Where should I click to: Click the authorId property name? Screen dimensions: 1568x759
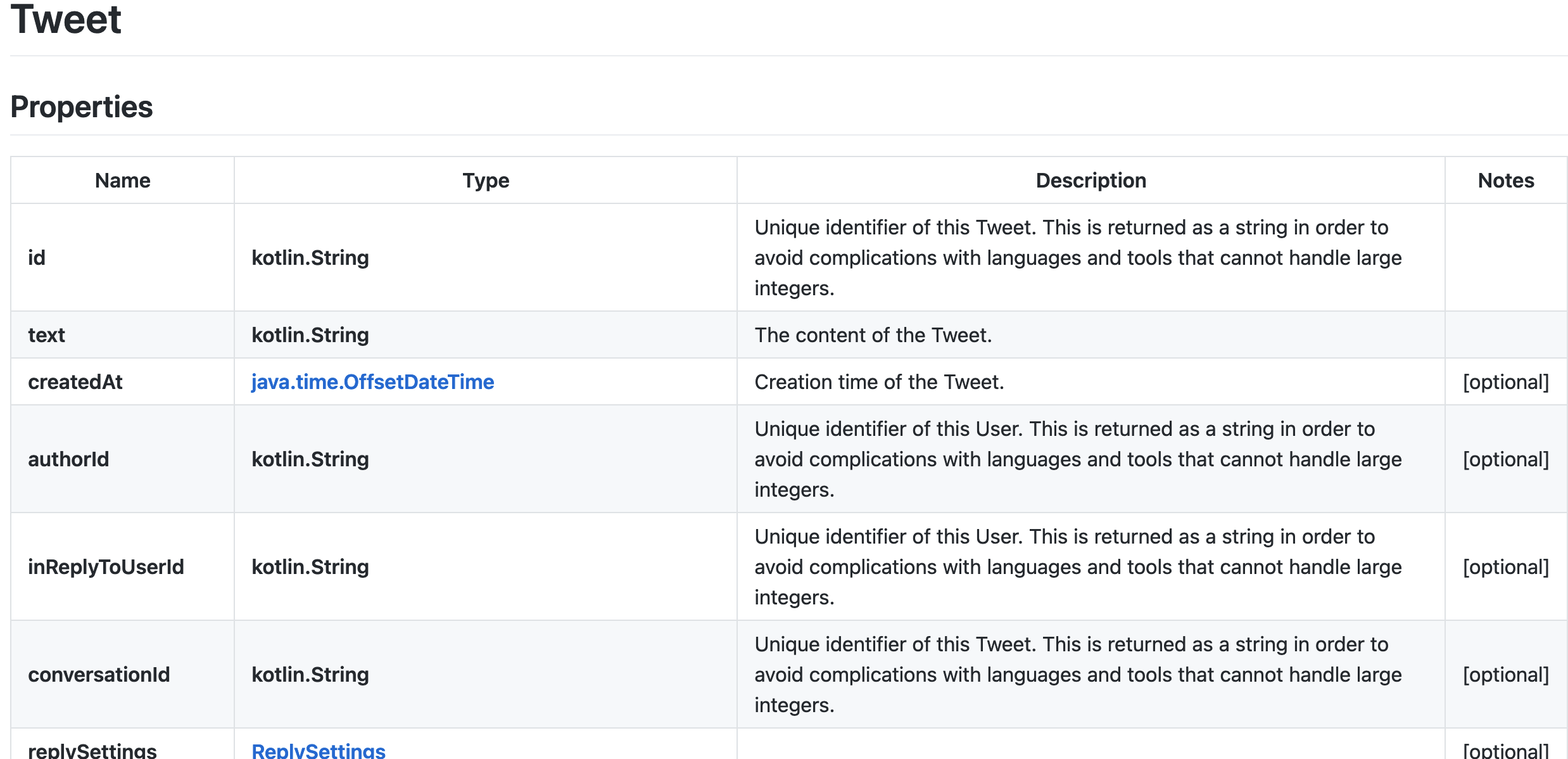pos(68,459)
